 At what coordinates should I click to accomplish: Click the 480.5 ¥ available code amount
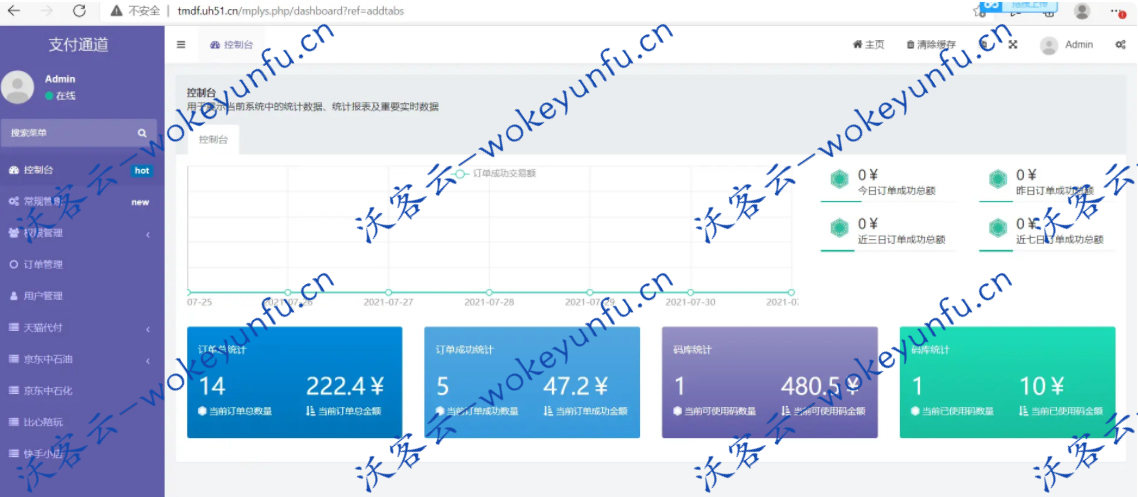point(821,386)
